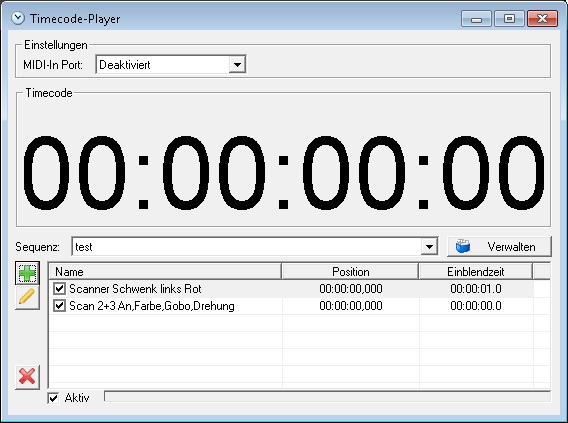Image resolution: width=568 pixels, height=423 pixels.
Task: Click the Verwalten button
Action: pos(499,247)
